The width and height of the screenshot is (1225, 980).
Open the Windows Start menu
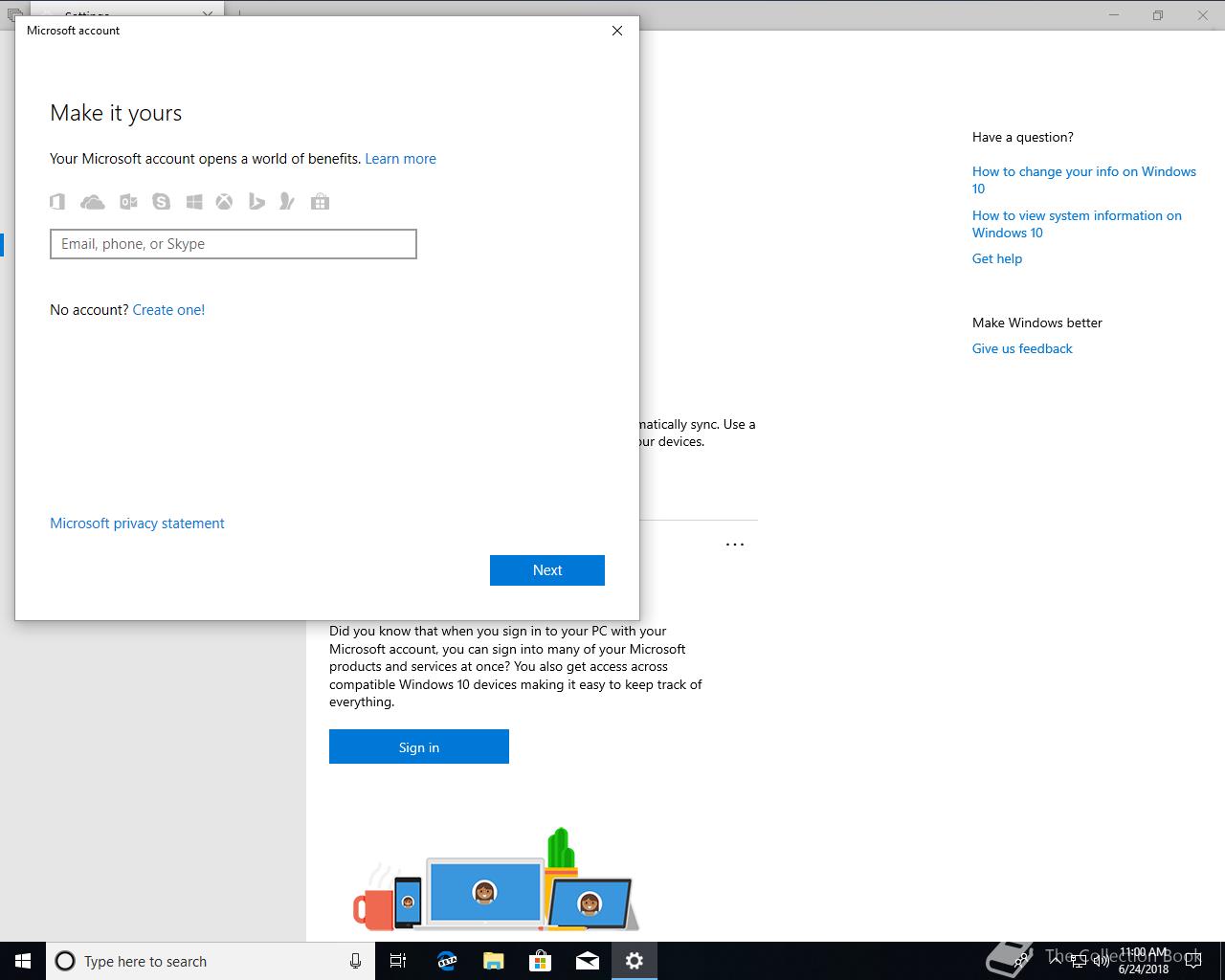(x=23, y=961)
